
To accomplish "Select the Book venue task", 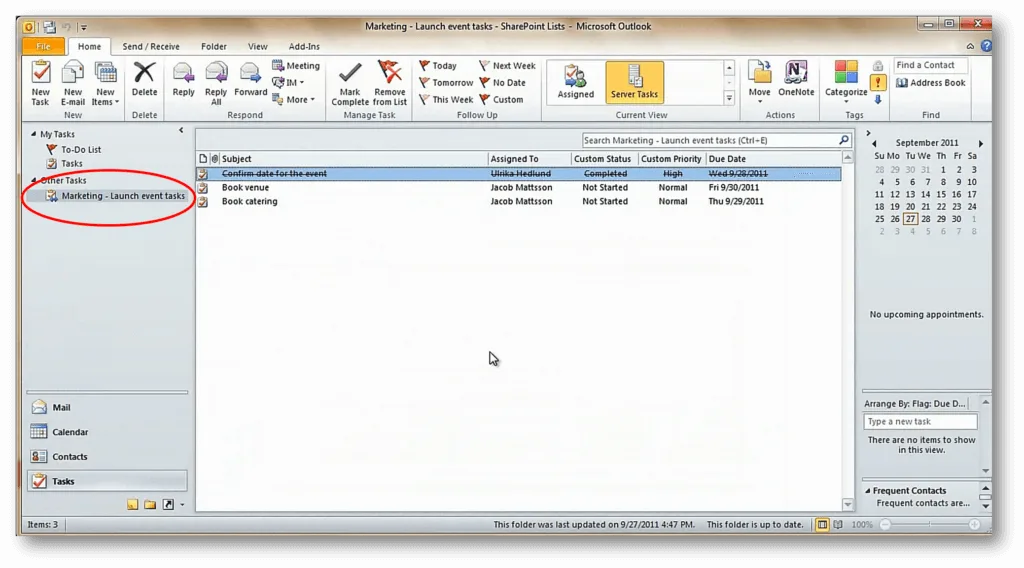I will pyautogui.click(x=519, y=187).
